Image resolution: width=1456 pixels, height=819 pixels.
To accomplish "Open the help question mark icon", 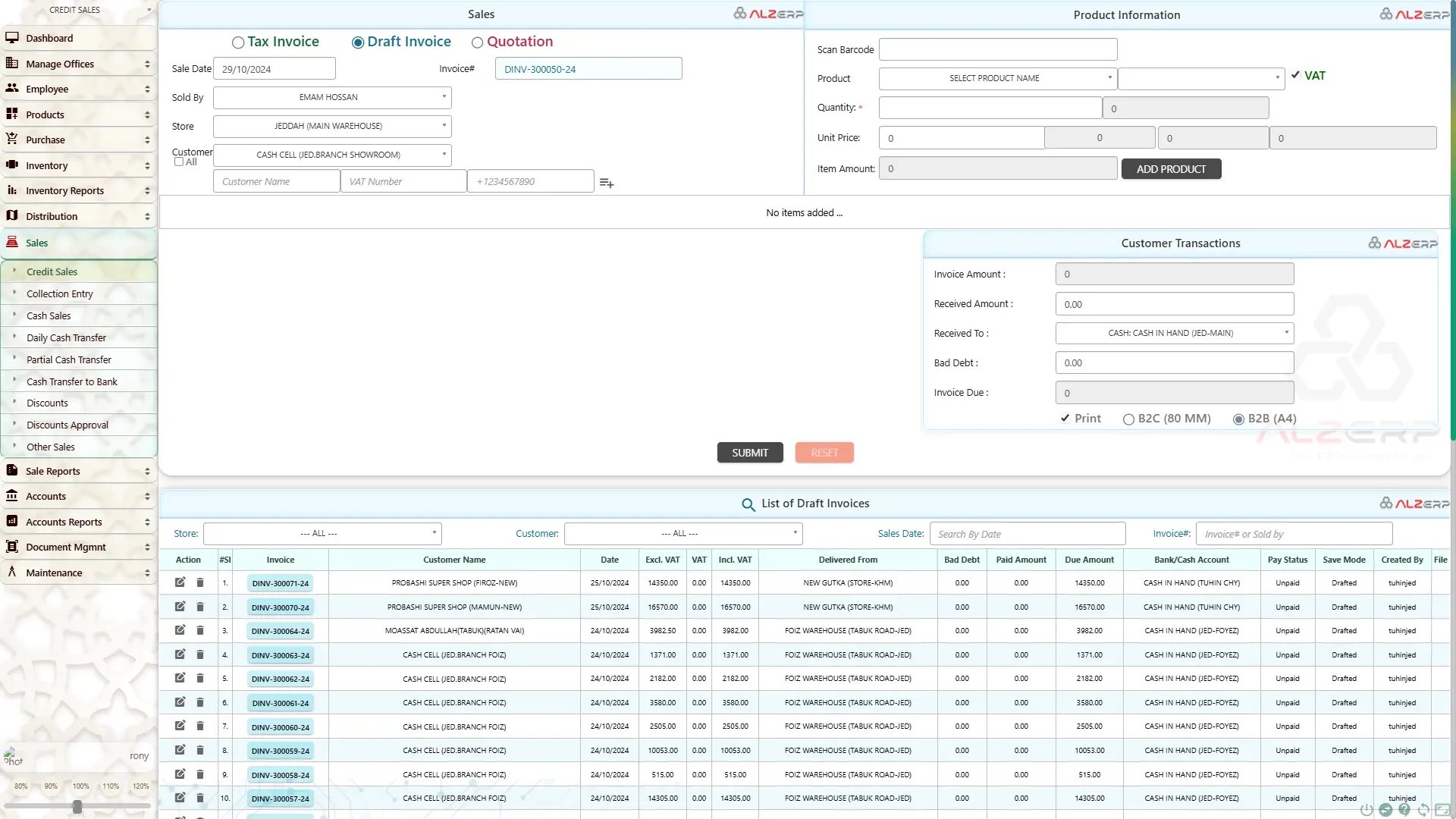I will 1404,810.
